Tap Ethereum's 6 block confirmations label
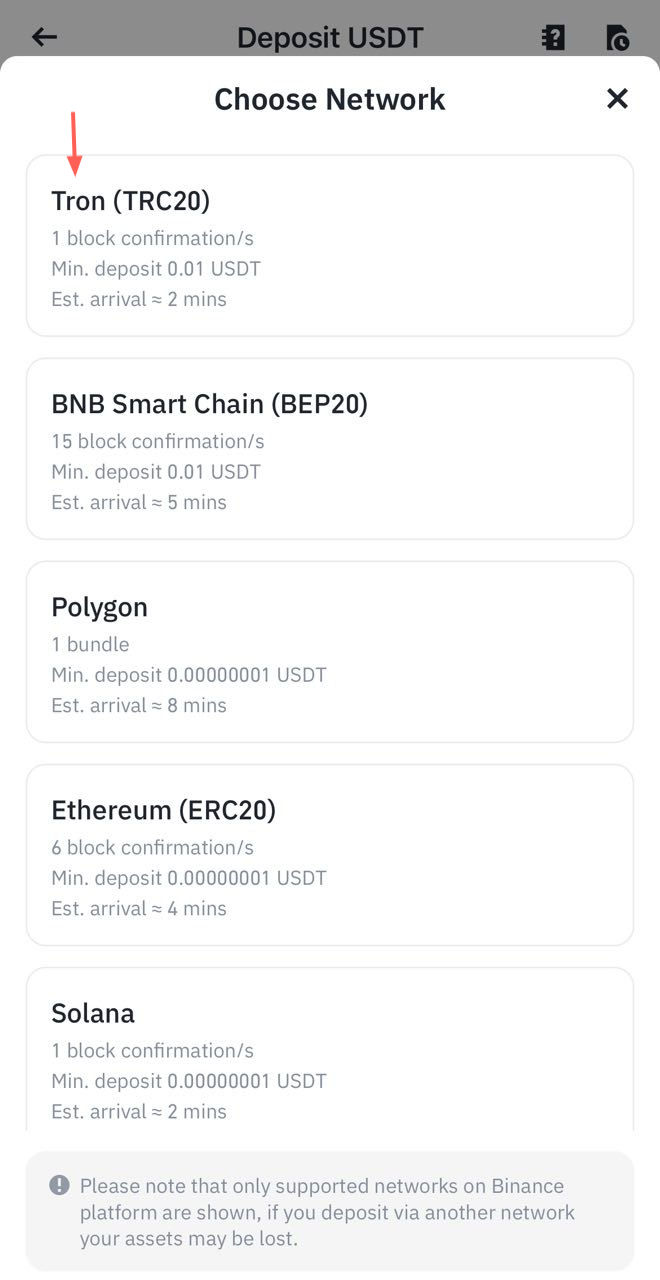This screenshot has height=1280, width=660. pos(153,847)
